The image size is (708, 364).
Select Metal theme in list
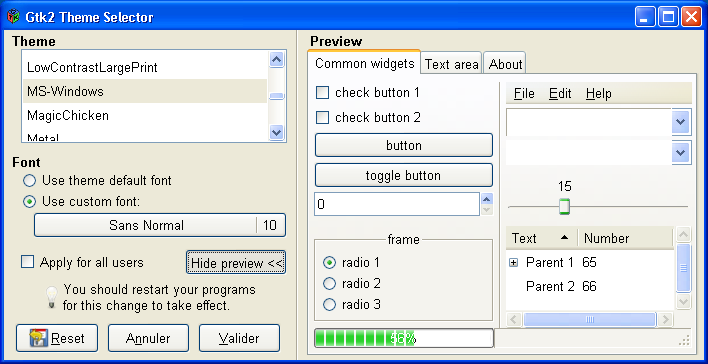[145, 136]
